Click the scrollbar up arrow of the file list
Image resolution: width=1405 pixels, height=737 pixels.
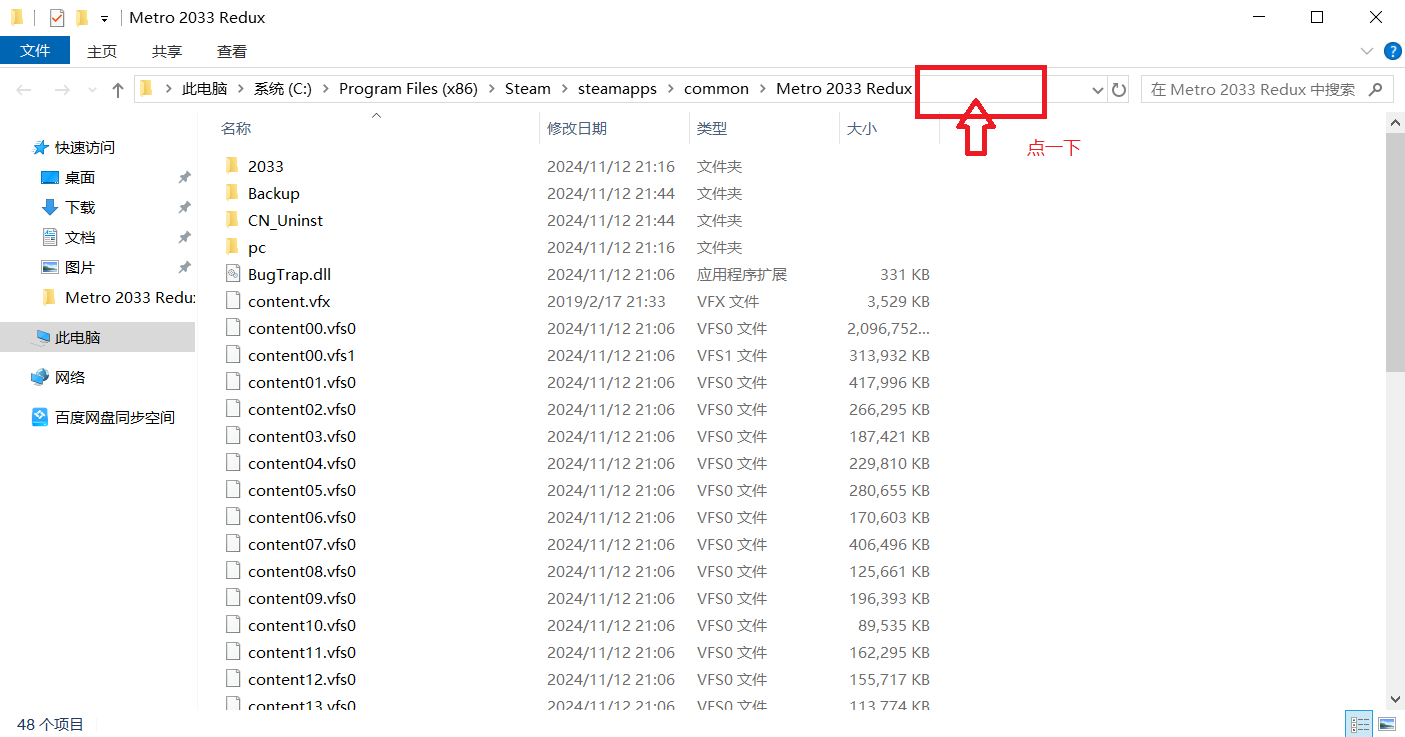(x=1395, y=121)
